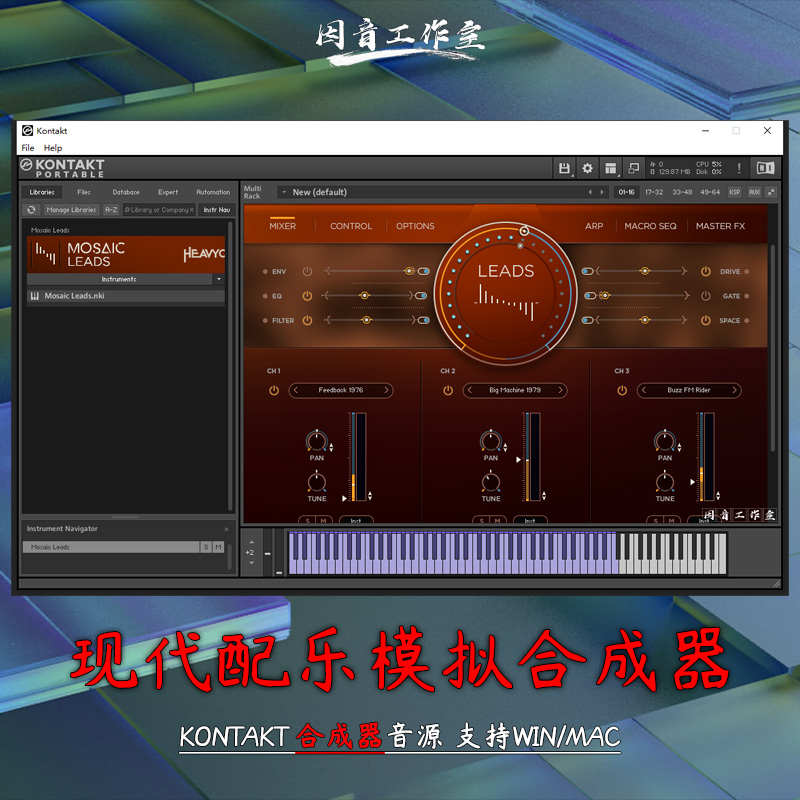Click the A-Z sort button
Viewport: 800px width, 800px height.
click(x=111, y=210)
